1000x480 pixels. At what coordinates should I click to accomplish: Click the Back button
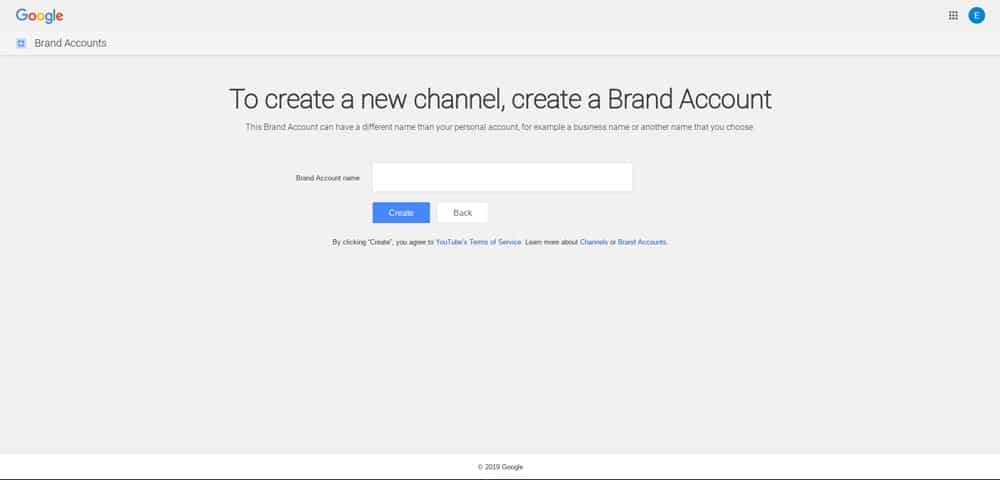tap(462, 213)
